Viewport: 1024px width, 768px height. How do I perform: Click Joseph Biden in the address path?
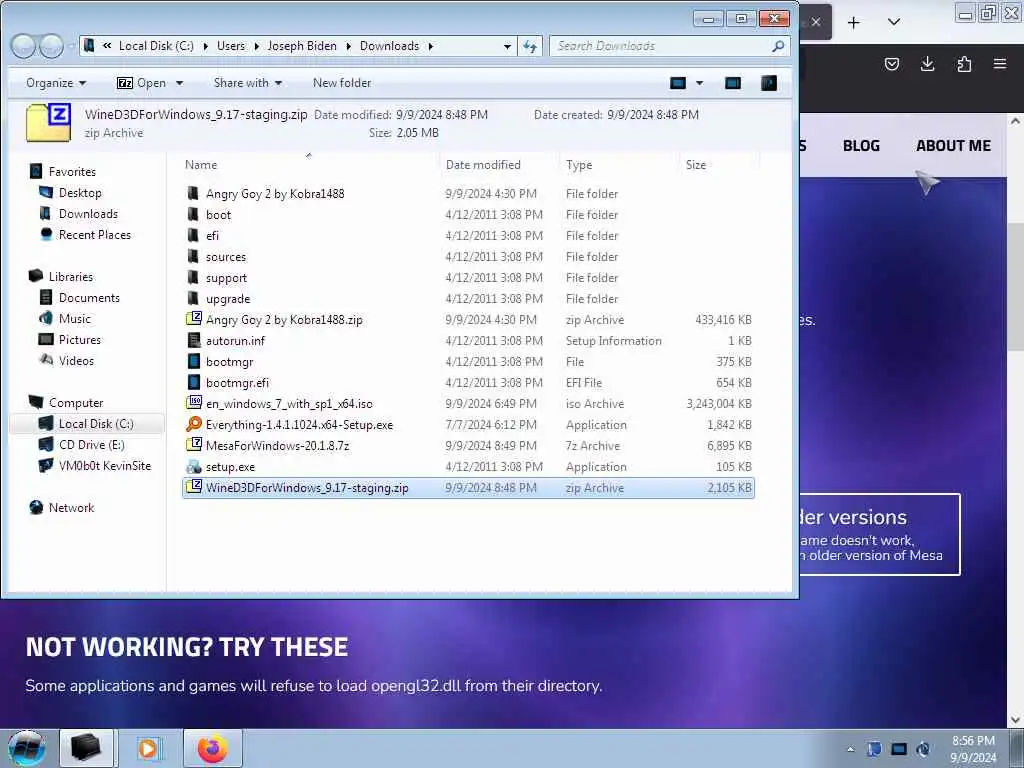click(x=302, y=46)
